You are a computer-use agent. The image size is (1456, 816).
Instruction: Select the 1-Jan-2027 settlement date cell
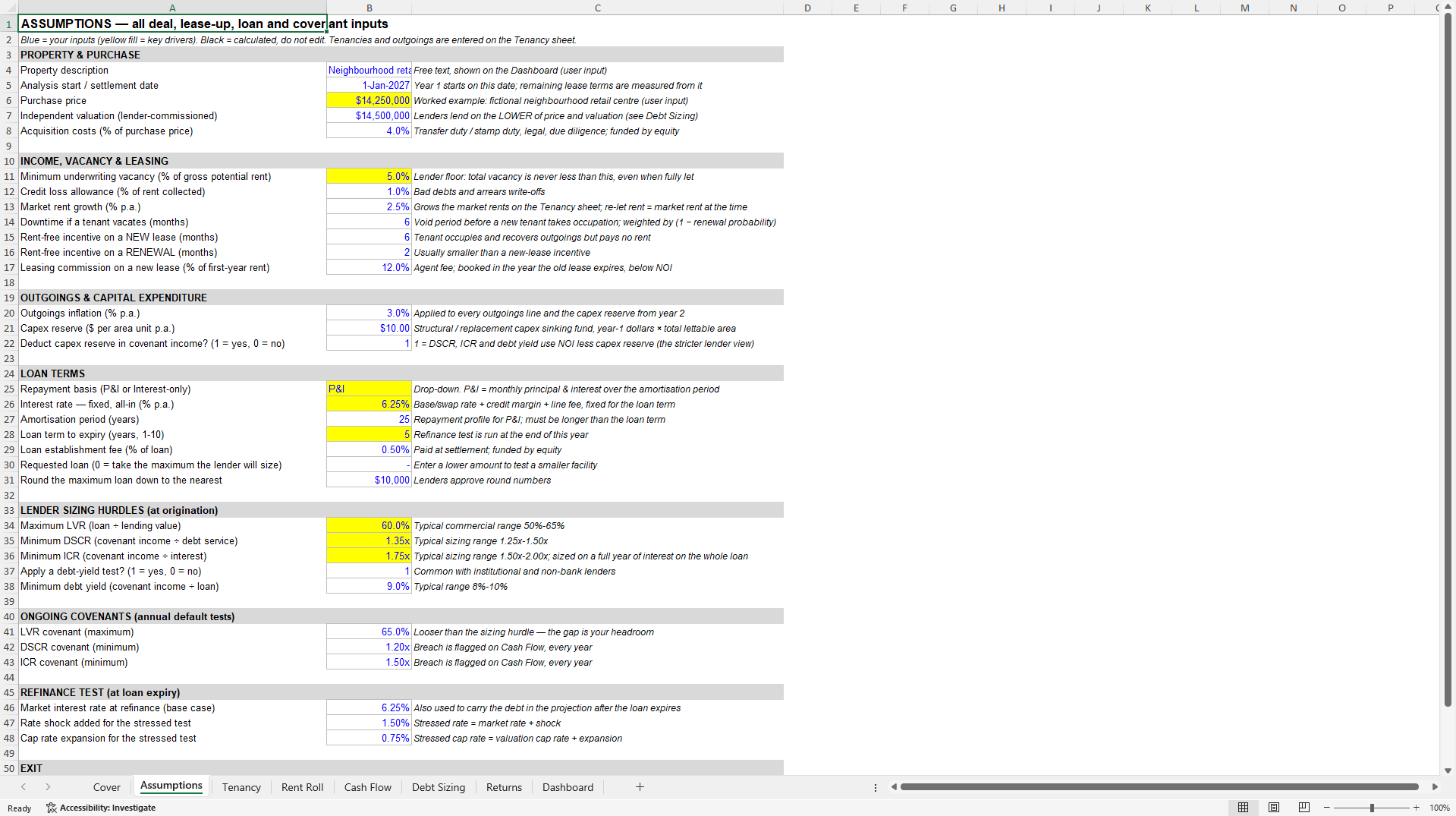[369, 85]
